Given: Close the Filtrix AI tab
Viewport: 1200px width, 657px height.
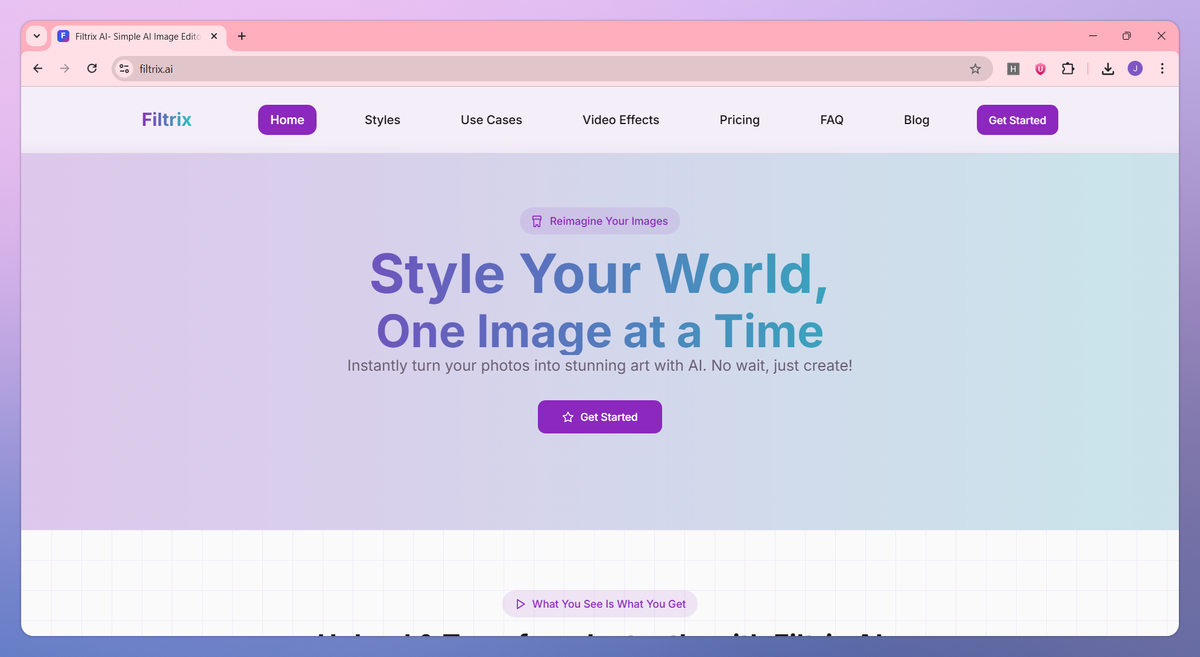Looking at the screenshot, I should click(213, 36).
